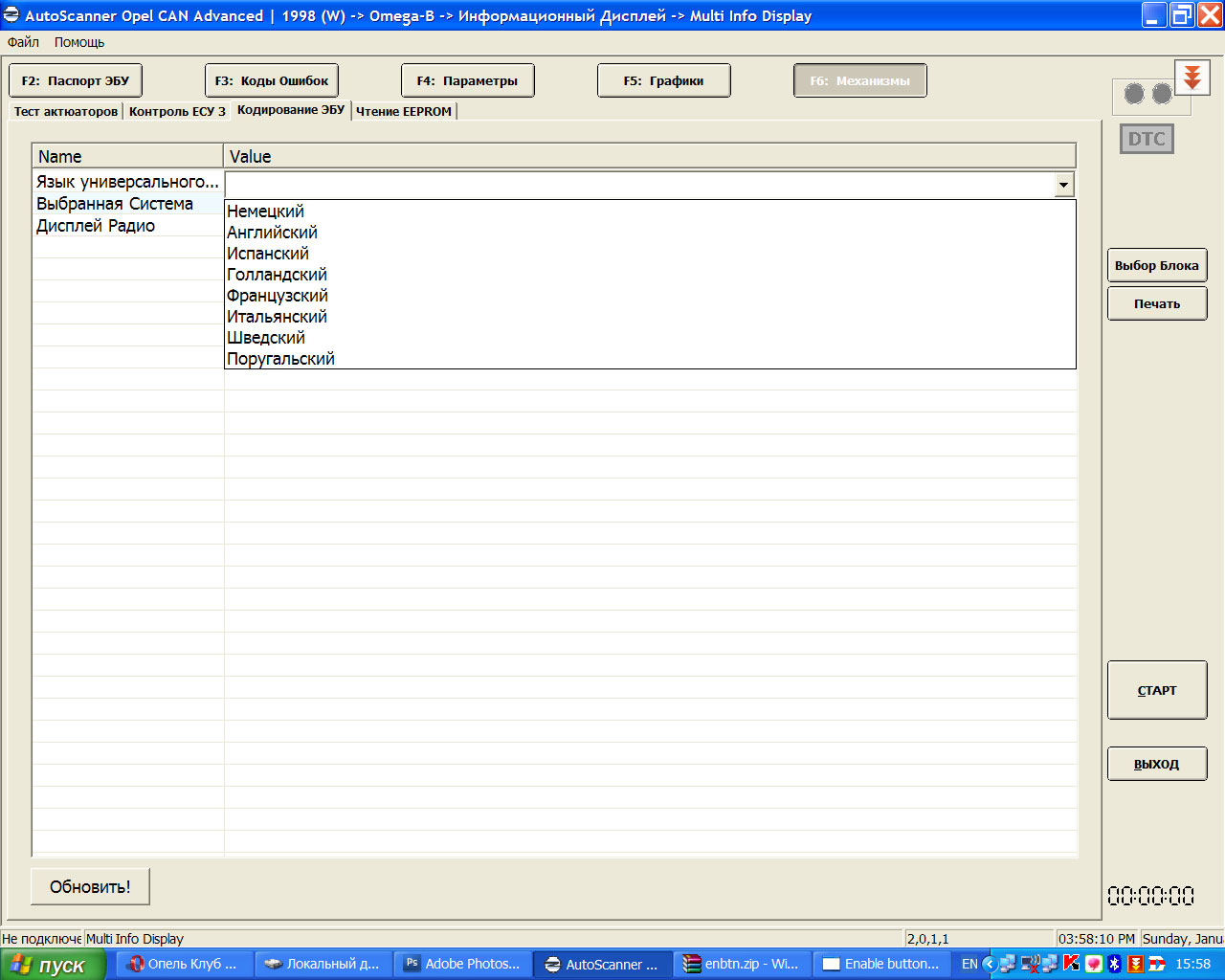1225x980 pixels.
Task: Click the Bluetooth tray icon
Action: pos(1114,964)
